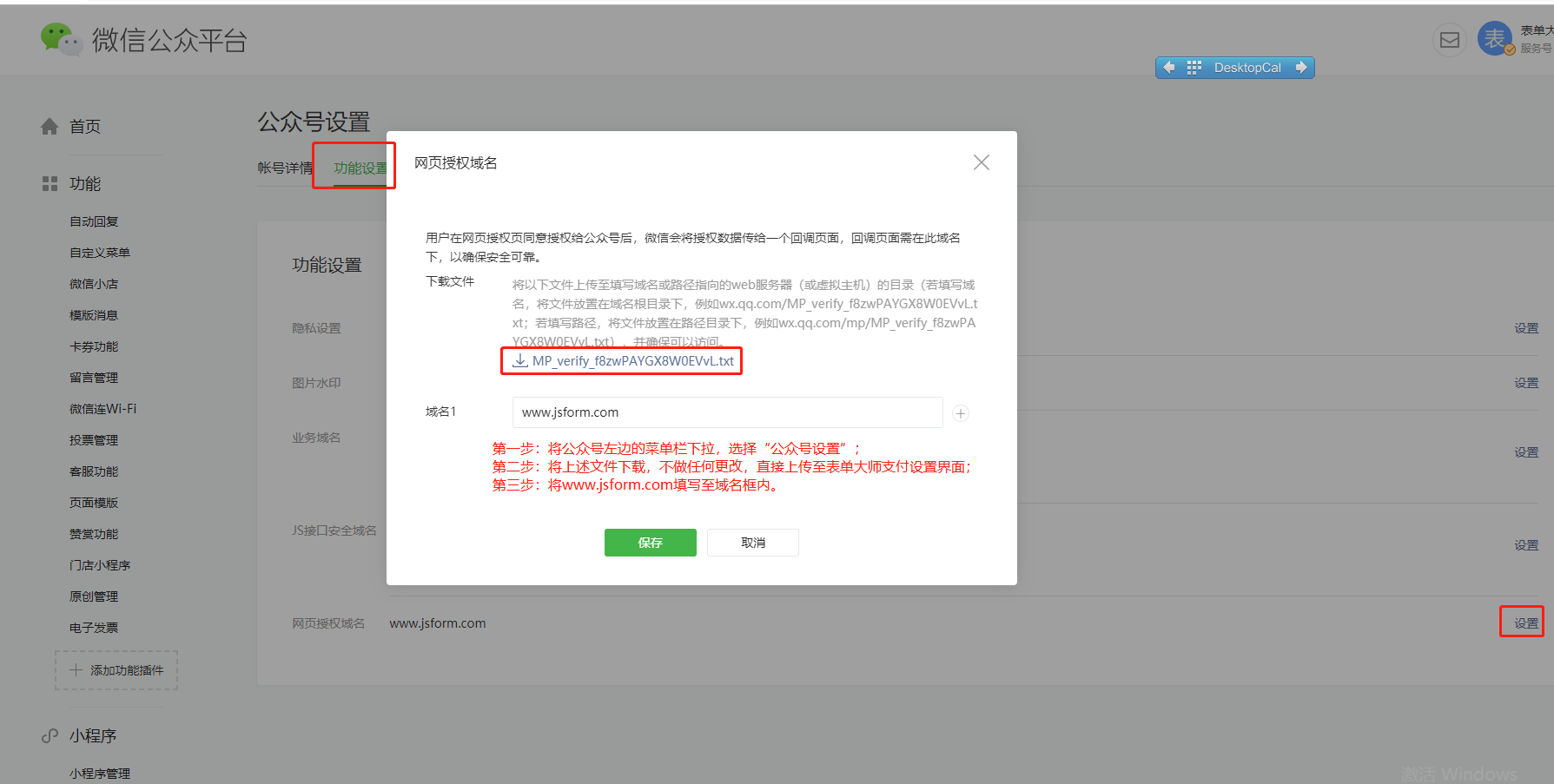
Task: Open 微信连Wi-Fi in the sidebar
Action: (x=103, y=409)
